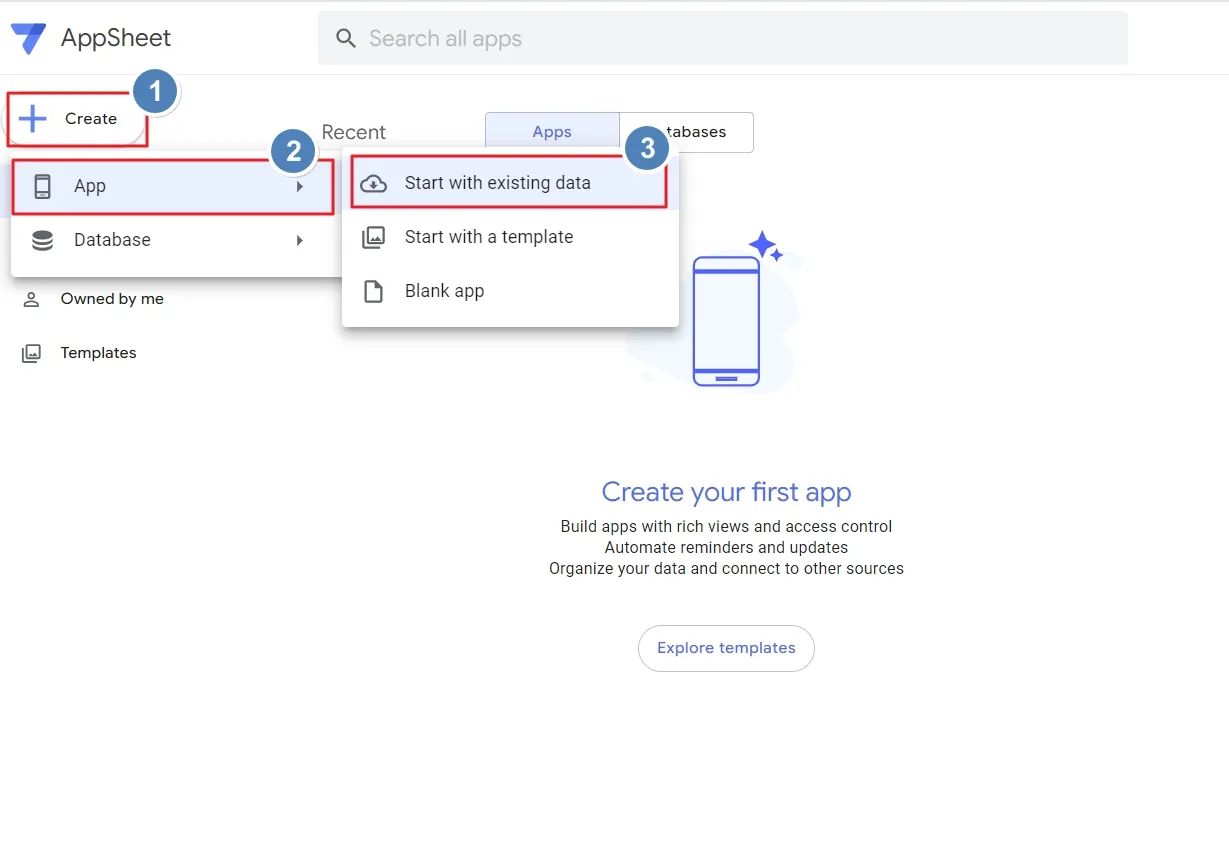This screenshot has width=1229, height=847.
Task: Select Start with existing data
Action: pos(497,183)
